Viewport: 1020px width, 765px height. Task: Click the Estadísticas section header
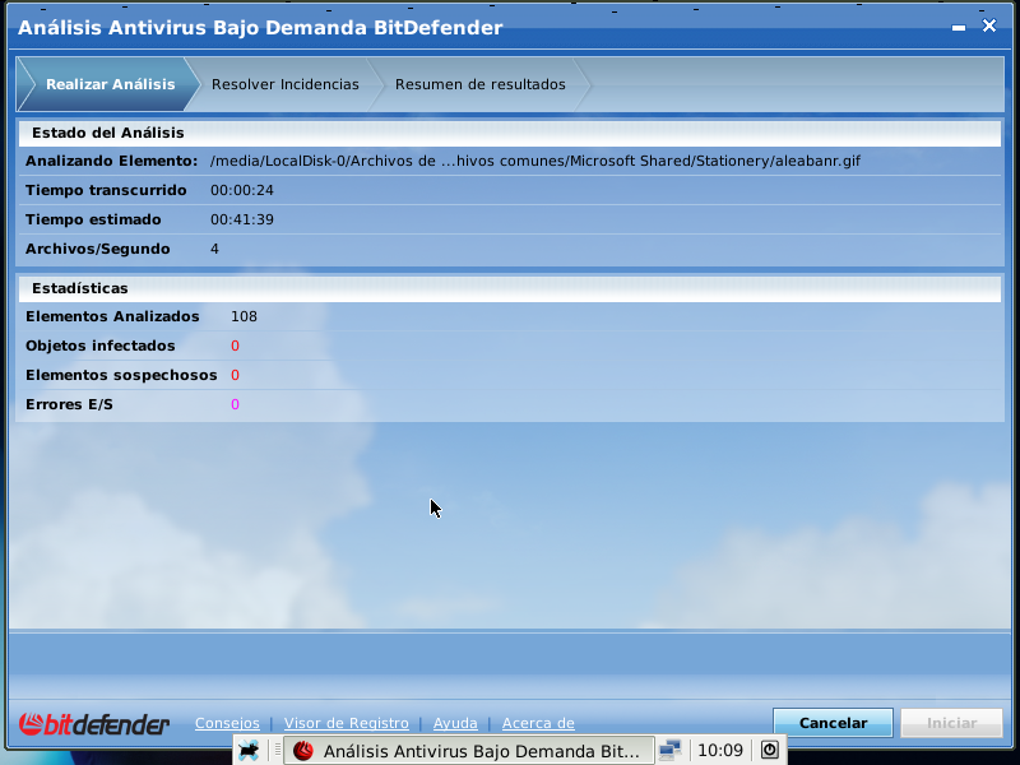(x=509, y=288)
